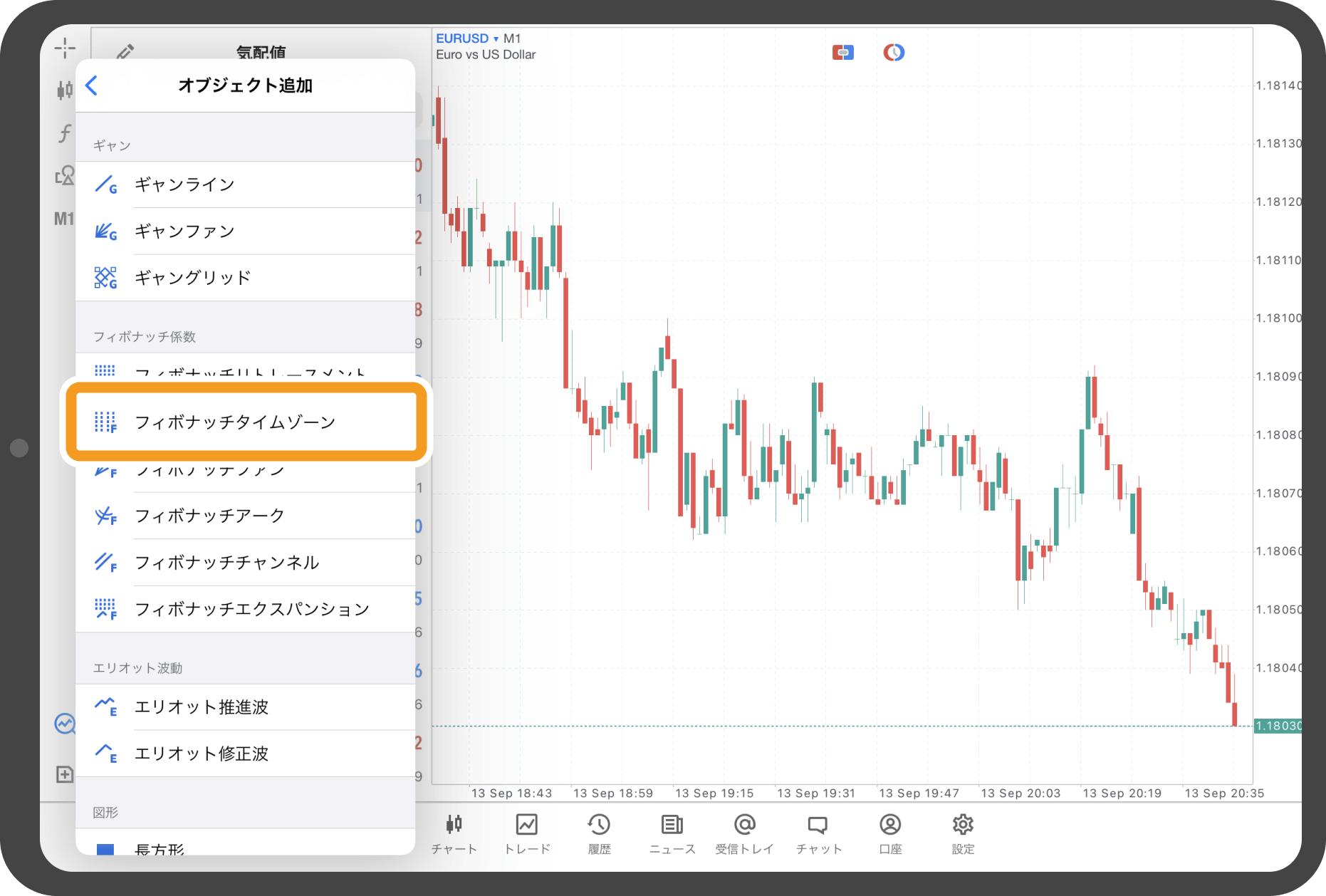Select the crosshair tool in the sidebar
The image size is (1326, 896).
(65, 48)
